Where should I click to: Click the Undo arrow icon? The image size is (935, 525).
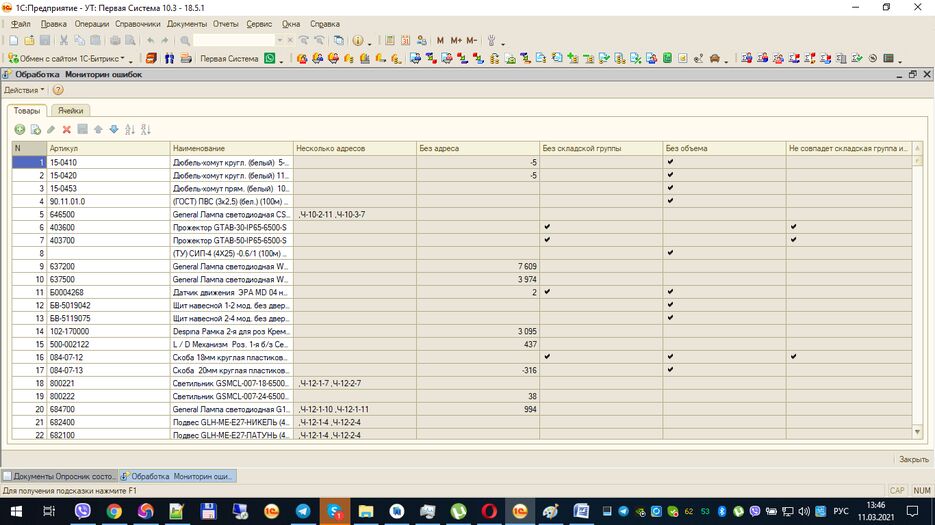click(x=150, y=41)
